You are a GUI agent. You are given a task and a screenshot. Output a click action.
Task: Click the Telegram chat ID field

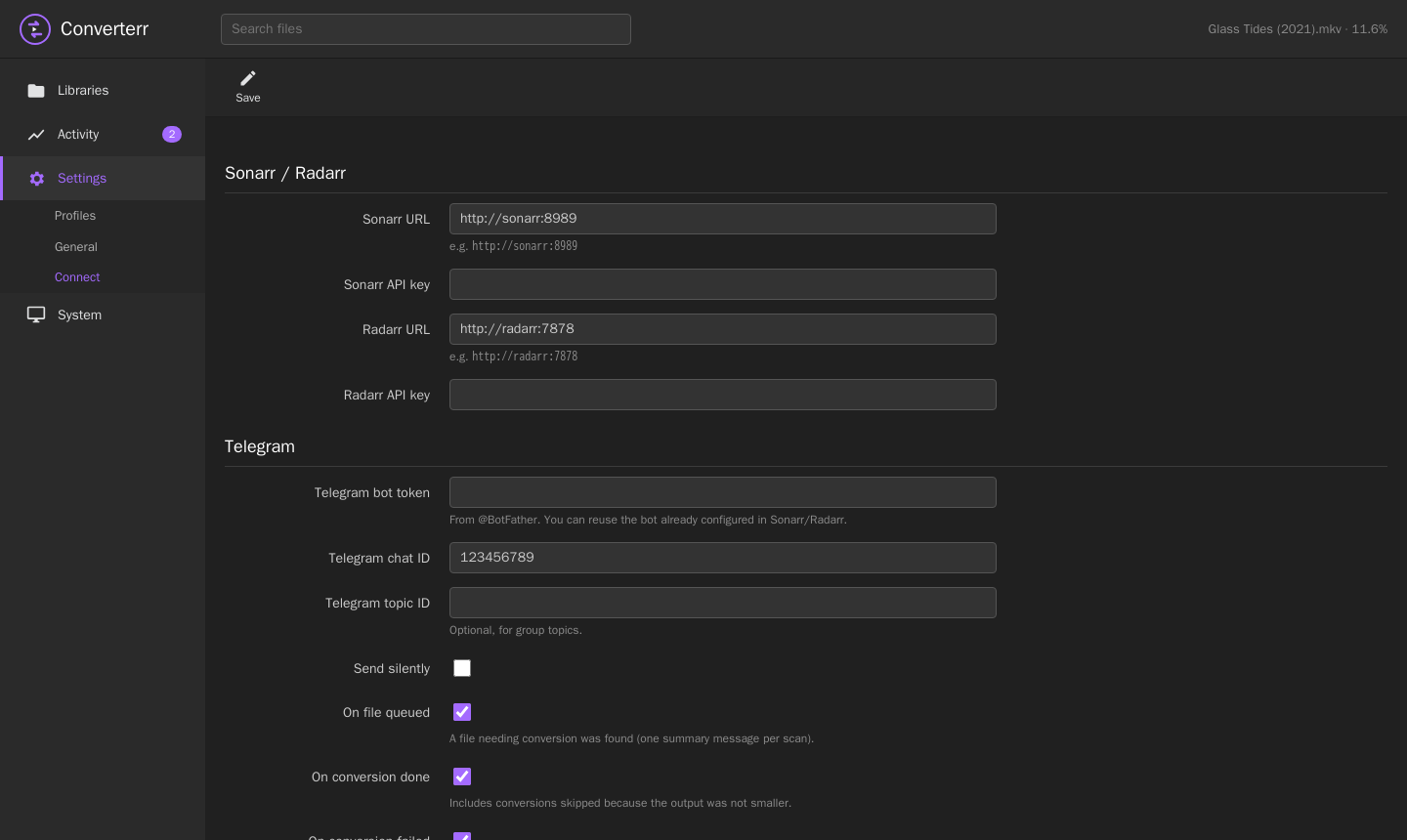pyautogui.click(x=723, y=558)
